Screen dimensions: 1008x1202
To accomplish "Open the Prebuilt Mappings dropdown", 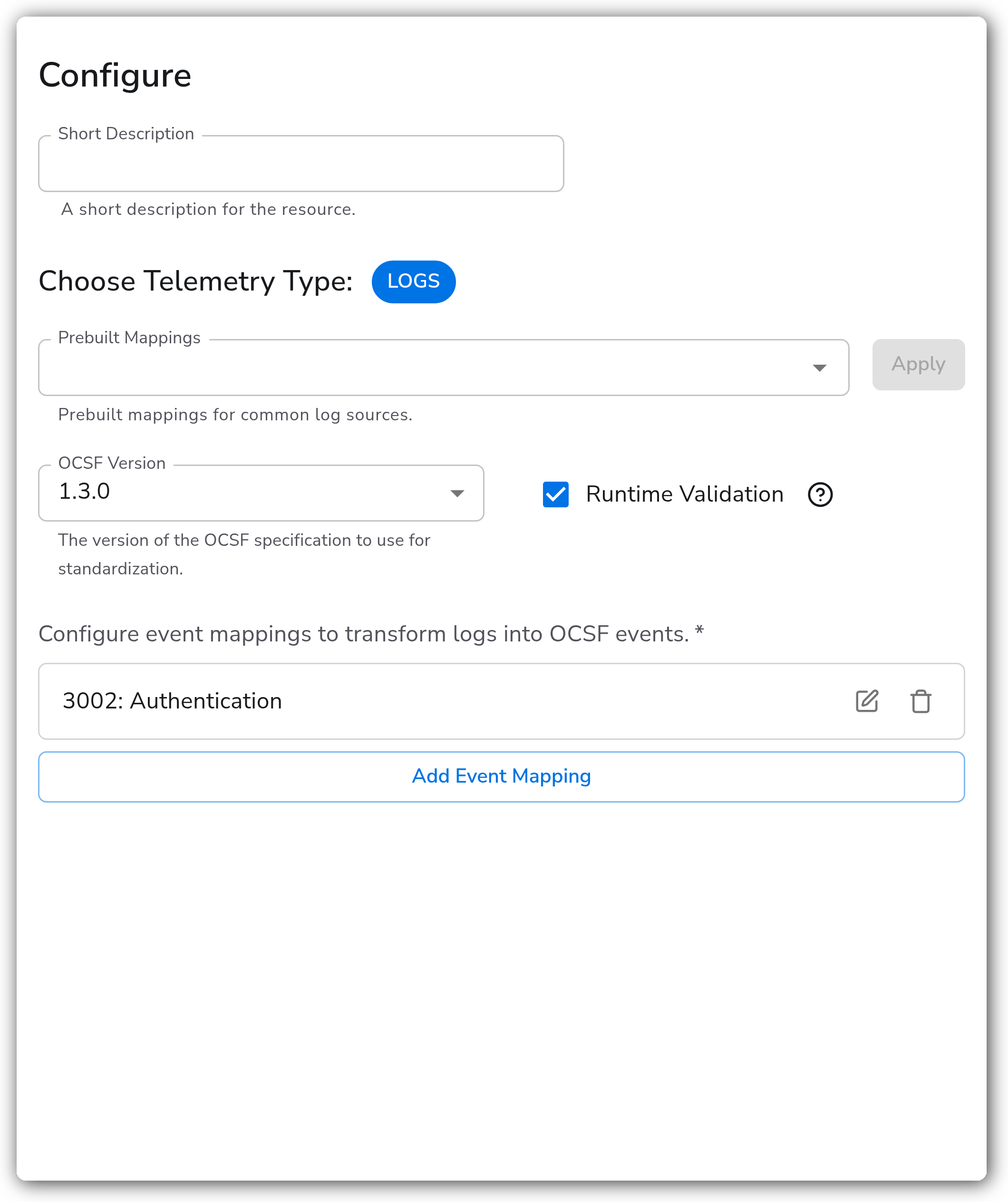I will pyautogui.click(x=444, y=368).
